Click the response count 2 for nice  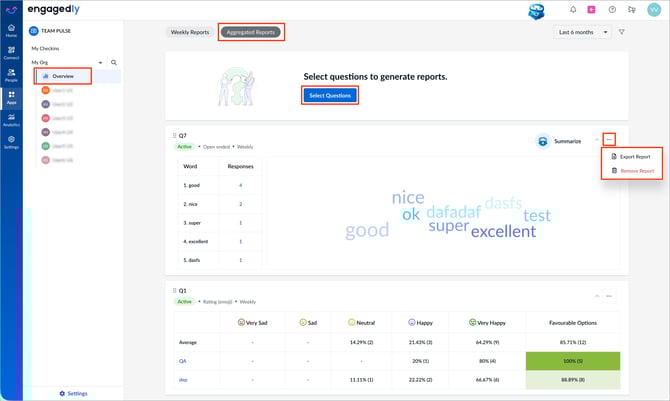[x=241, y=204]
